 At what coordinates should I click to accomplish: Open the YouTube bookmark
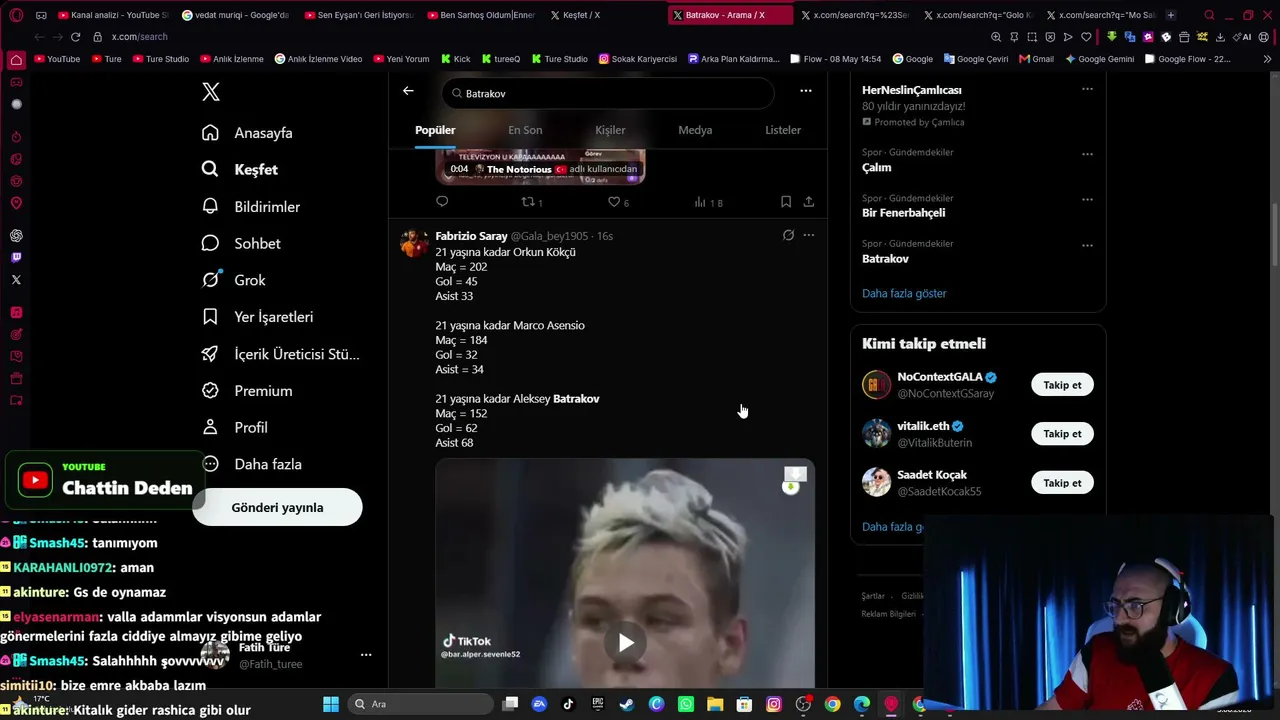(x=57, y=59)
